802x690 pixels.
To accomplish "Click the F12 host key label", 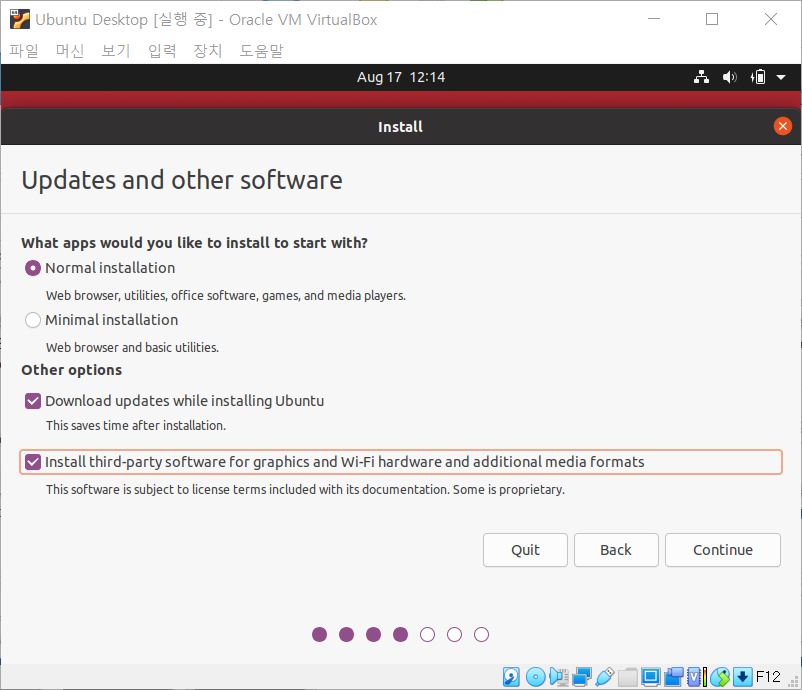I will (x=768, y=677).
